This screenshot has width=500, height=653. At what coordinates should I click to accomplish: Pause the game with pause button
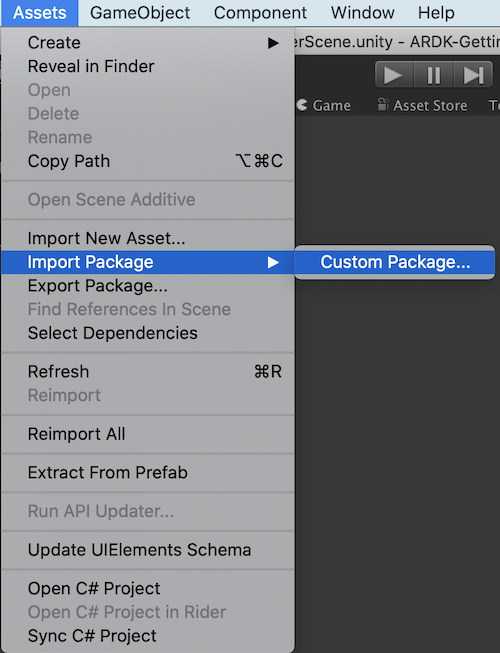[x=434, y=75]
